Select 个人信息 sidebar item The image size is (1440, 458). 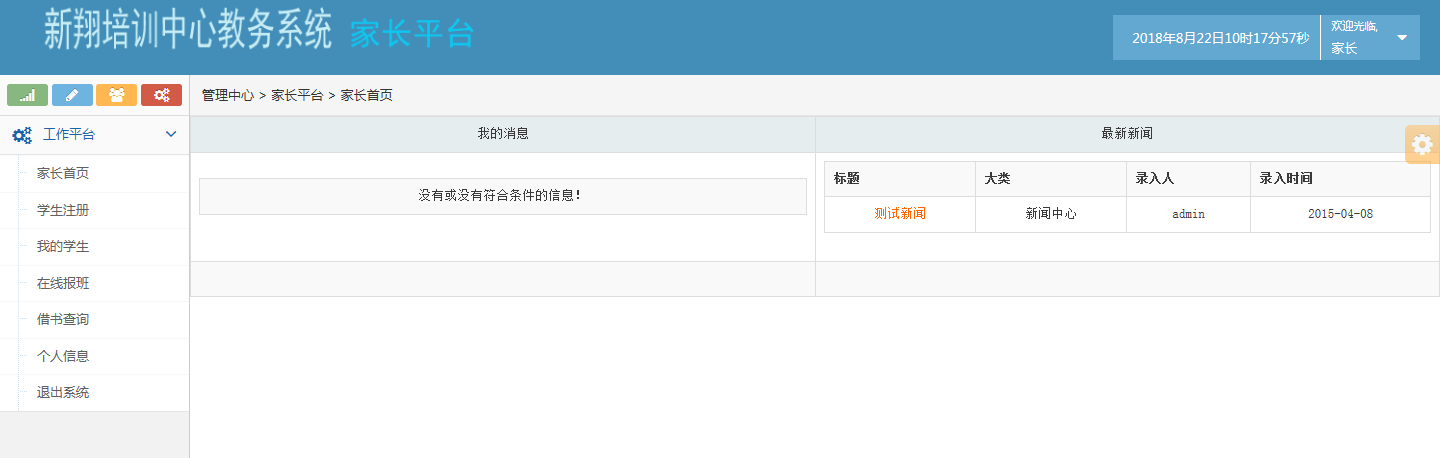[63, 356]
